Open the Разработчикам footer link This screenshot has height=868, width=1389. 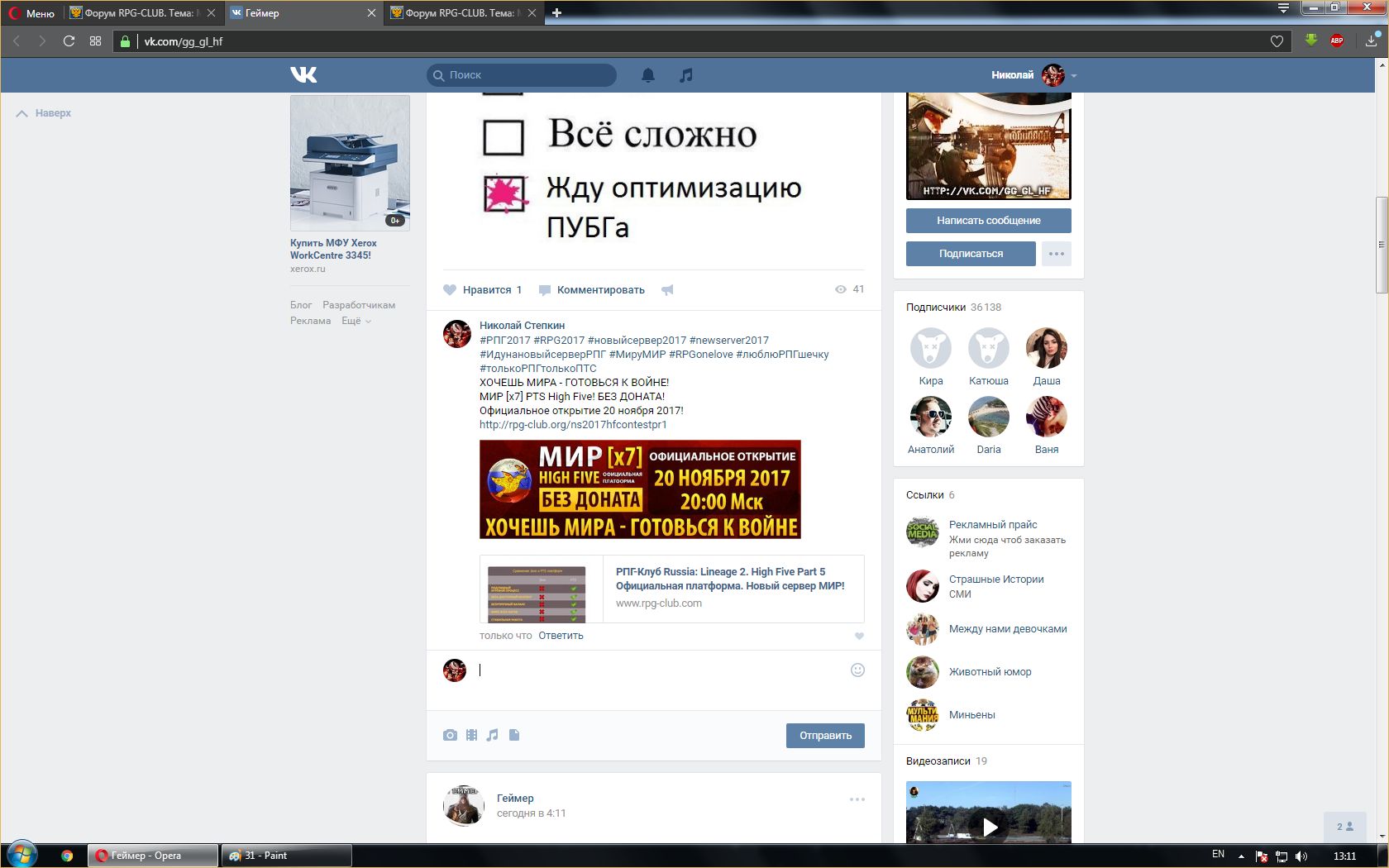(359, 305)
